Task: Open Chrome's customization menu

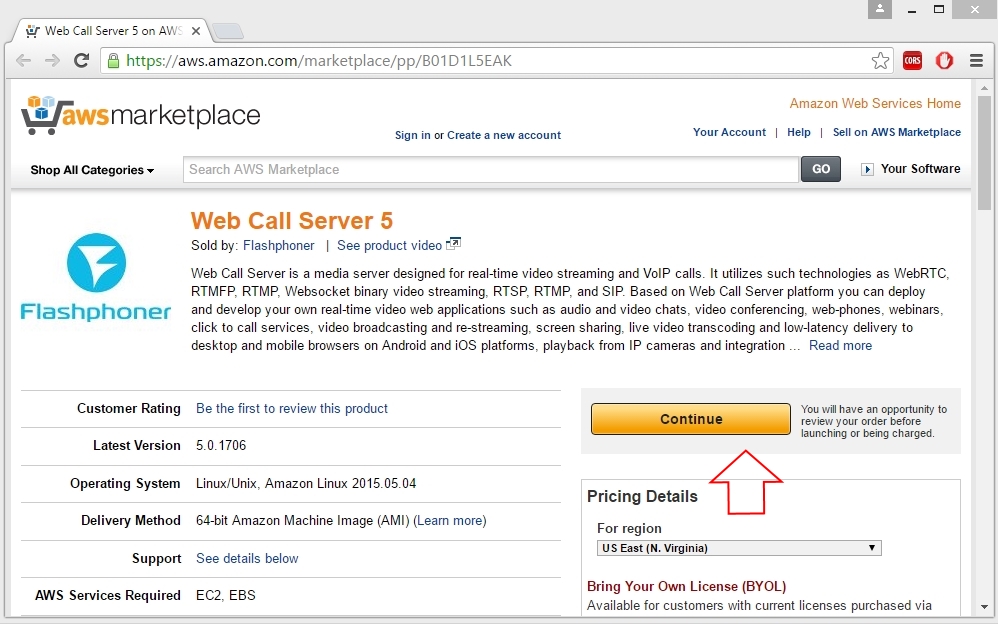Action: coord(976,60)
